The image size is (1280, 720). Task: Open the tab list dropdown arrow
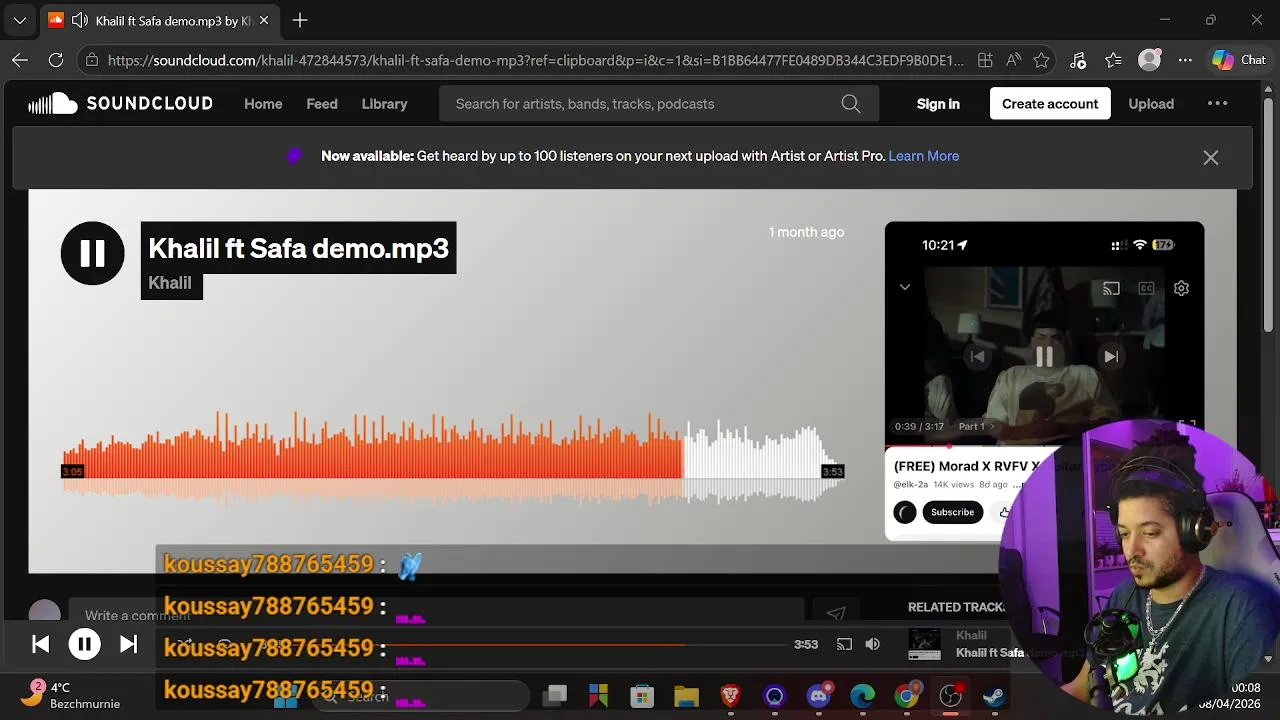(19, 20)
